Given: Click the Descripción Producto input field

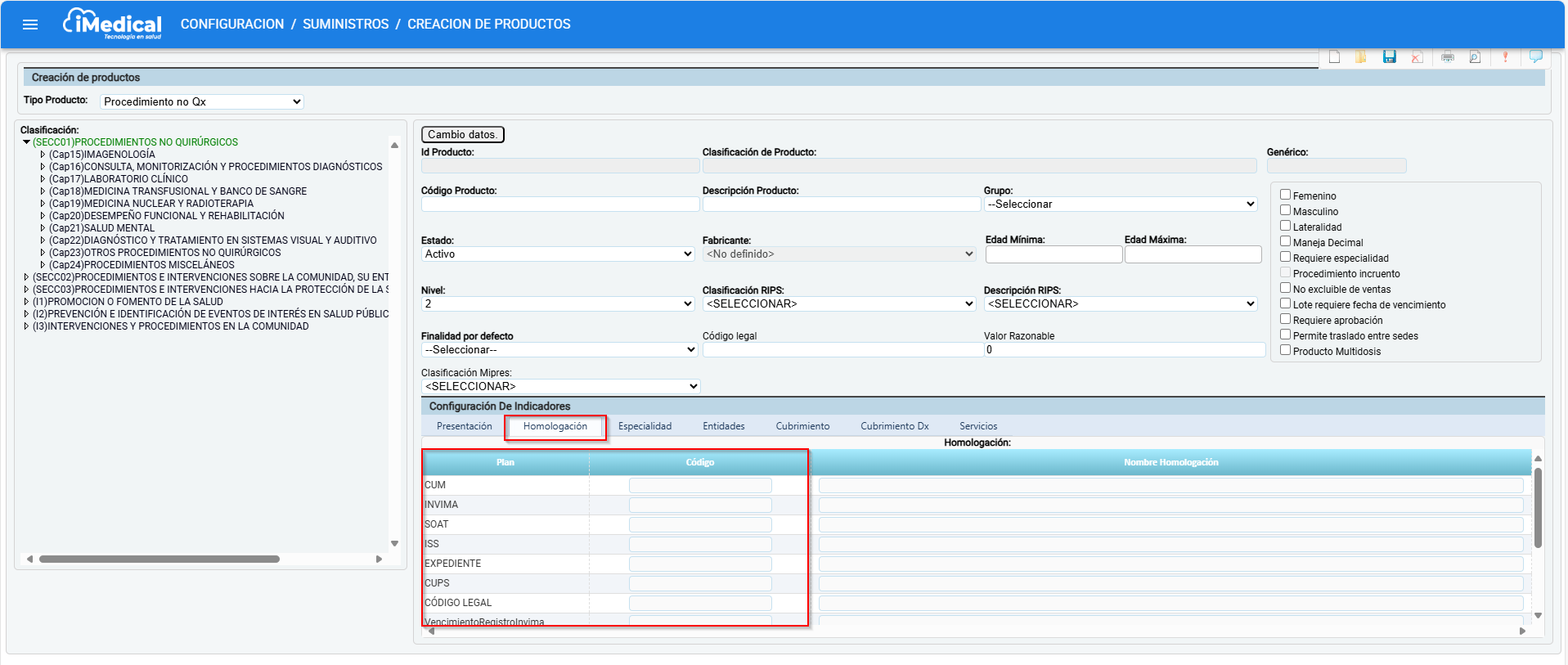Looking at the screenshot, I should point(841,204).
